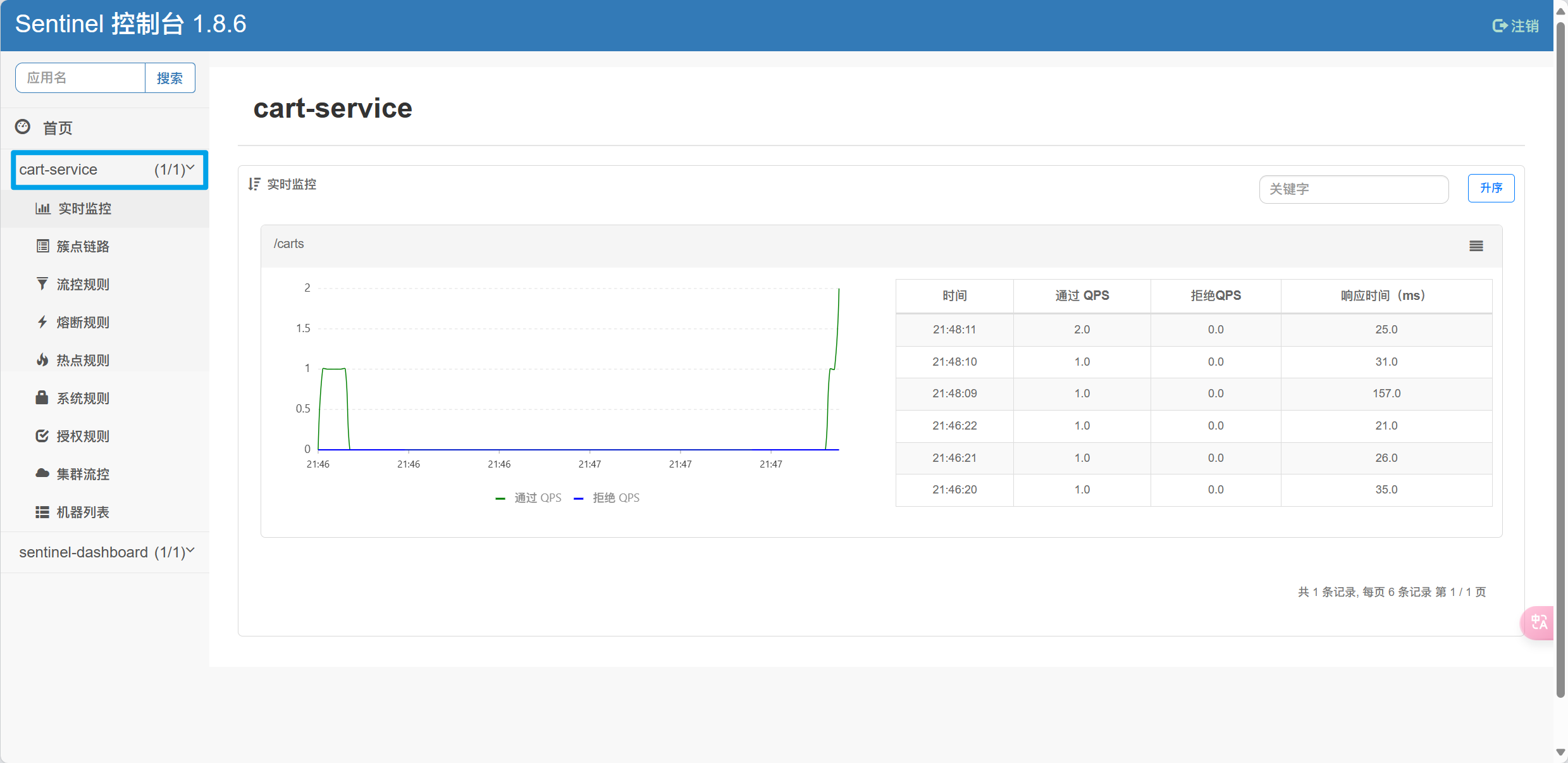Click the list icon beside 簇点链路
This screenshot has height=763, width=1568.
42,246
